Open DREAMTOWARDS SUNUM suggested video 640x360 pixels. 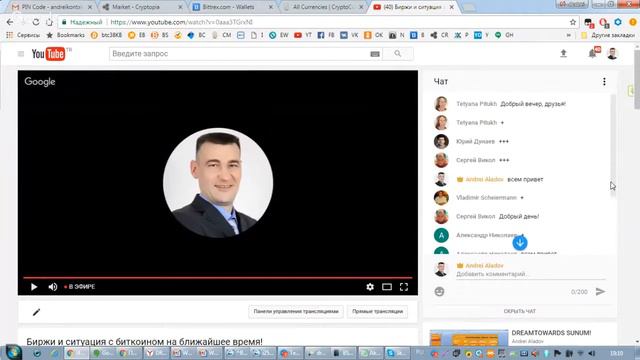click(469, 338)
